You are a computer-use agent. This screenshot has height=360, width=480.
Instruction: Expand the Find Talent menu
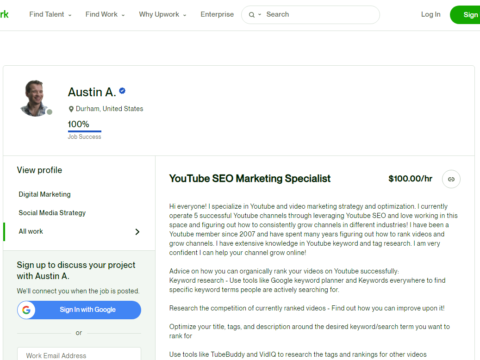[50, 14]
